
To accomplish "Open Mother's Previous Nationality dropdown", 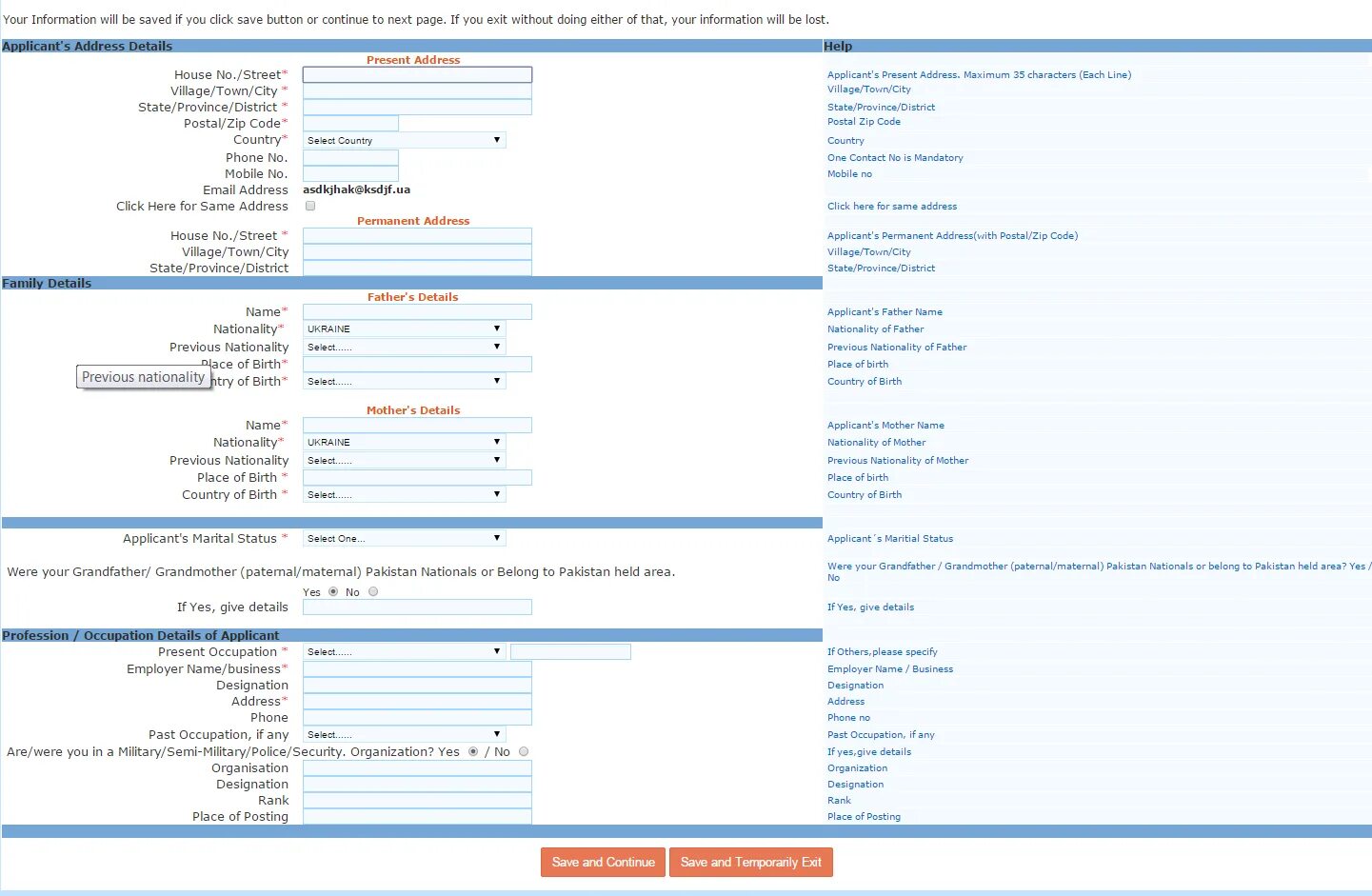I will [404, 460].
